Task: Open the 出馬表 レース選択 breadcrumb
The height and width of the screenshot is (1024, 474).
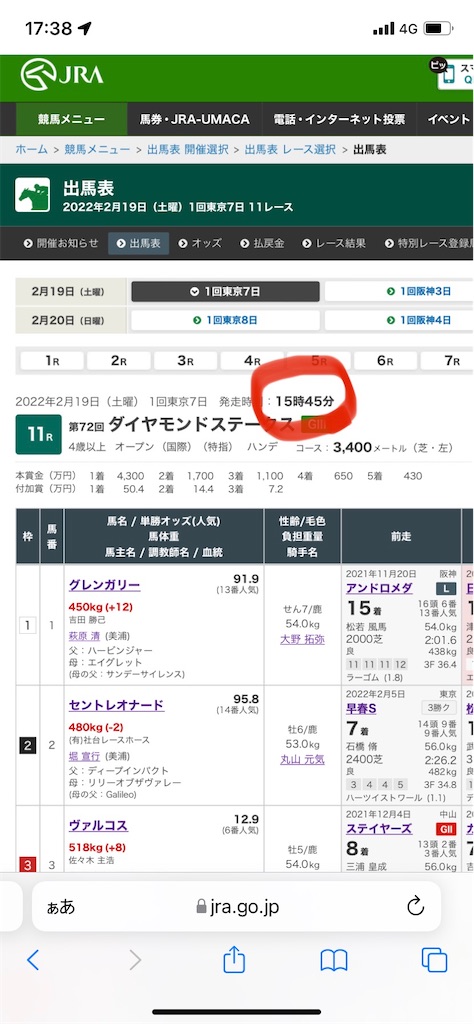Action: pyautogui.click(x=291, y=150)
